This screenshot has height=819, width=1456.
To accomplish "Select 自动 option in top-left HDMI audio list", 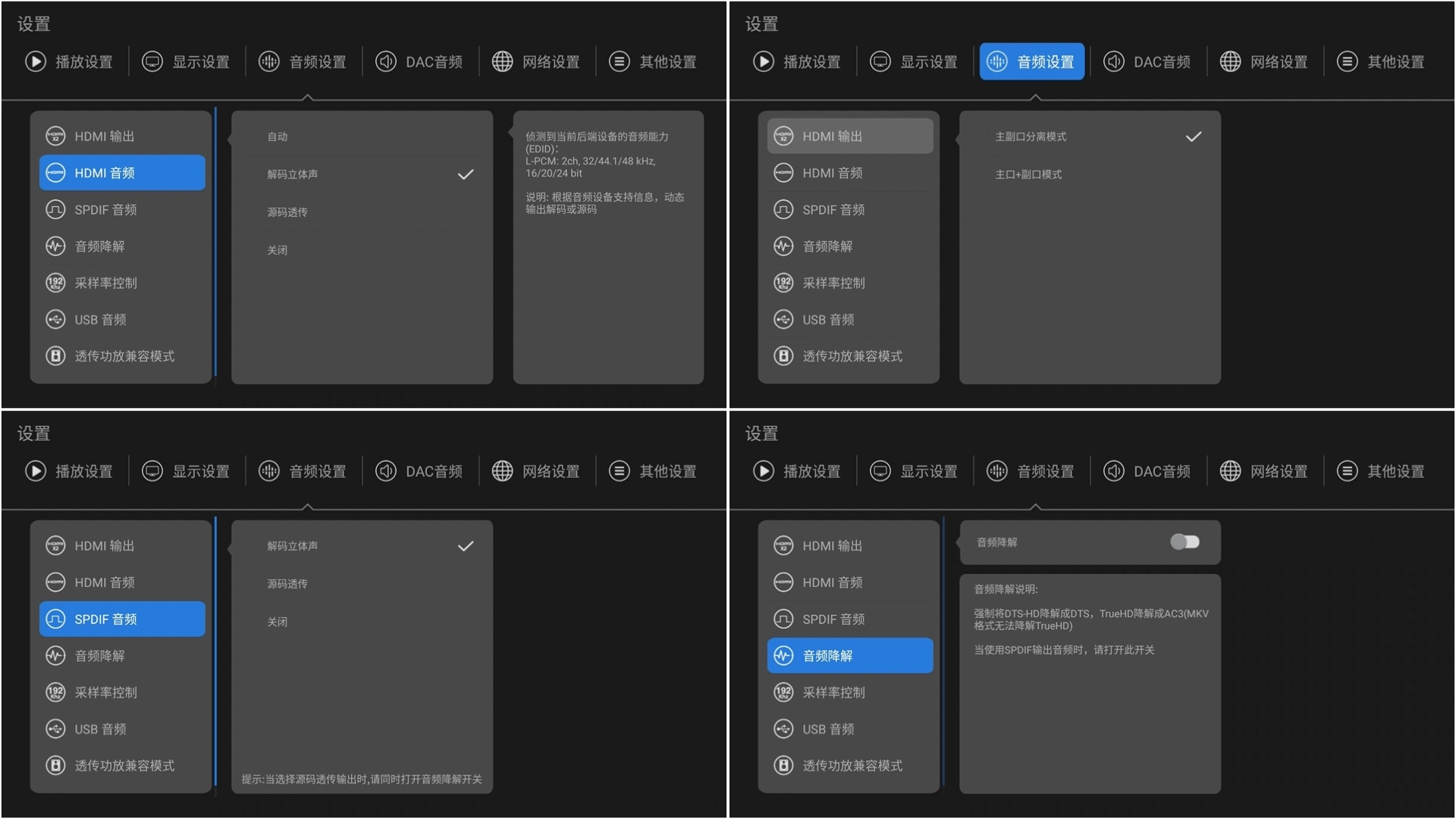I will pos(362,136).
